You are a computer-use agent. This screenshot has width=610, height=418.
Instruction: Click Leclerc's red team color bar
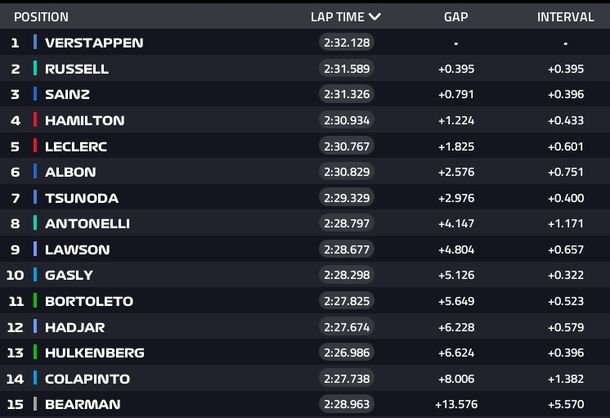35,146
